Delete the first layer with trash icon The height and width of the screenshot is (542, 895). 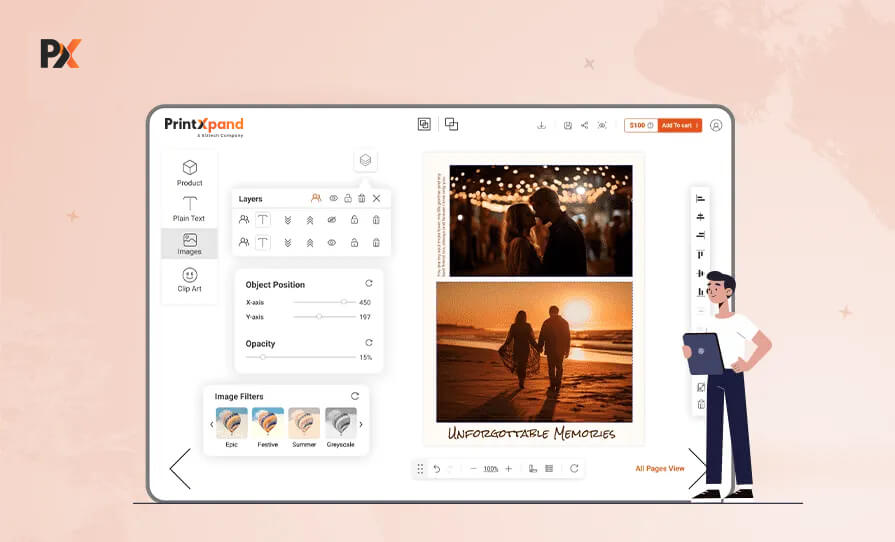(376, 219)
